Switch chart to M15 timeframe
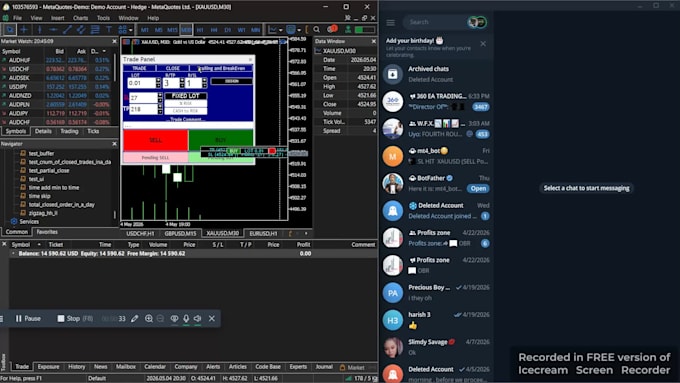The image size is (680, 383). pyautogui.click(x=172, y=30)
